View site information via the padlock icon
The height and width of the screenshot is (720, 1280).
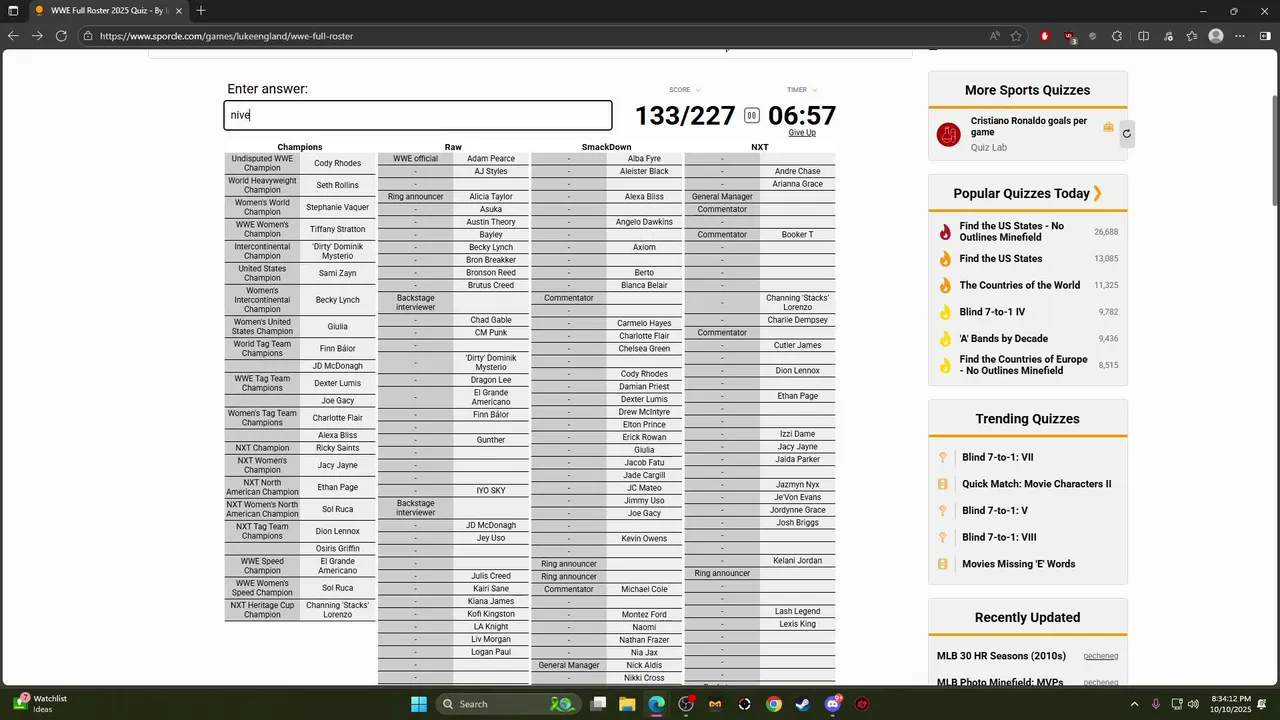pos(88,36)
